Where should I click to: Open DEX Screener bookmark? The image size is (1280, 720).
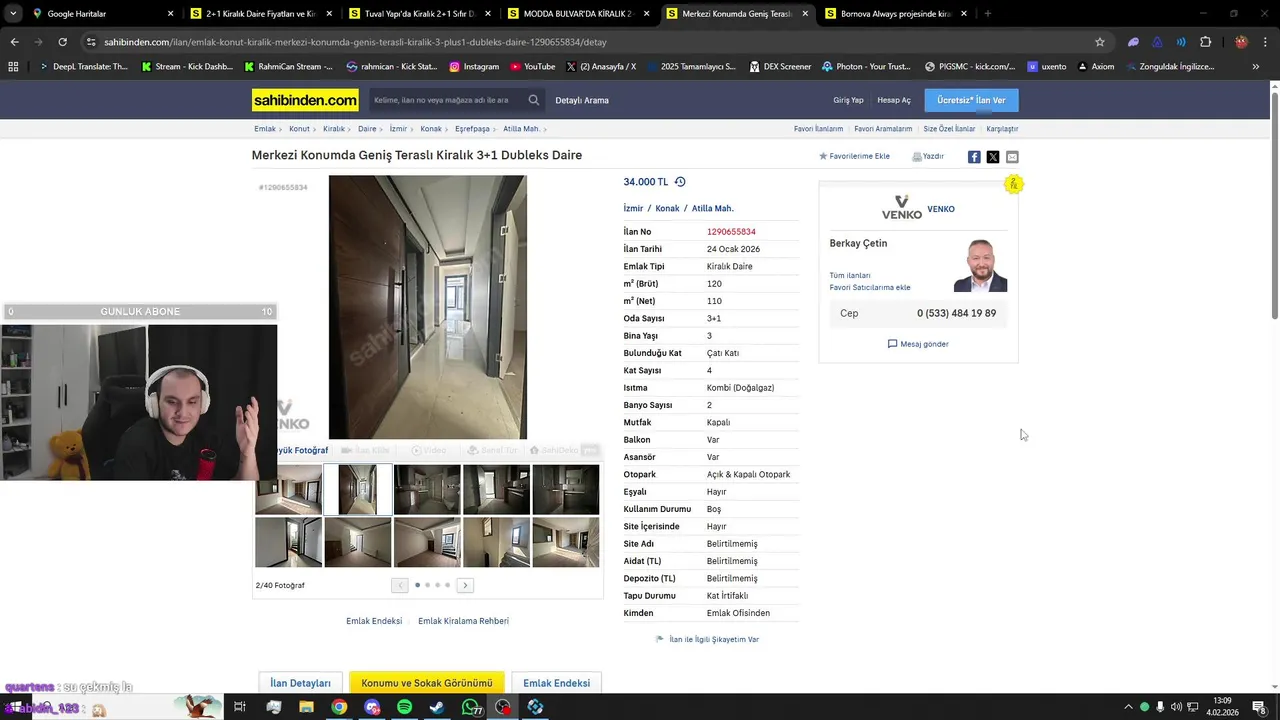tap(779, 67)
